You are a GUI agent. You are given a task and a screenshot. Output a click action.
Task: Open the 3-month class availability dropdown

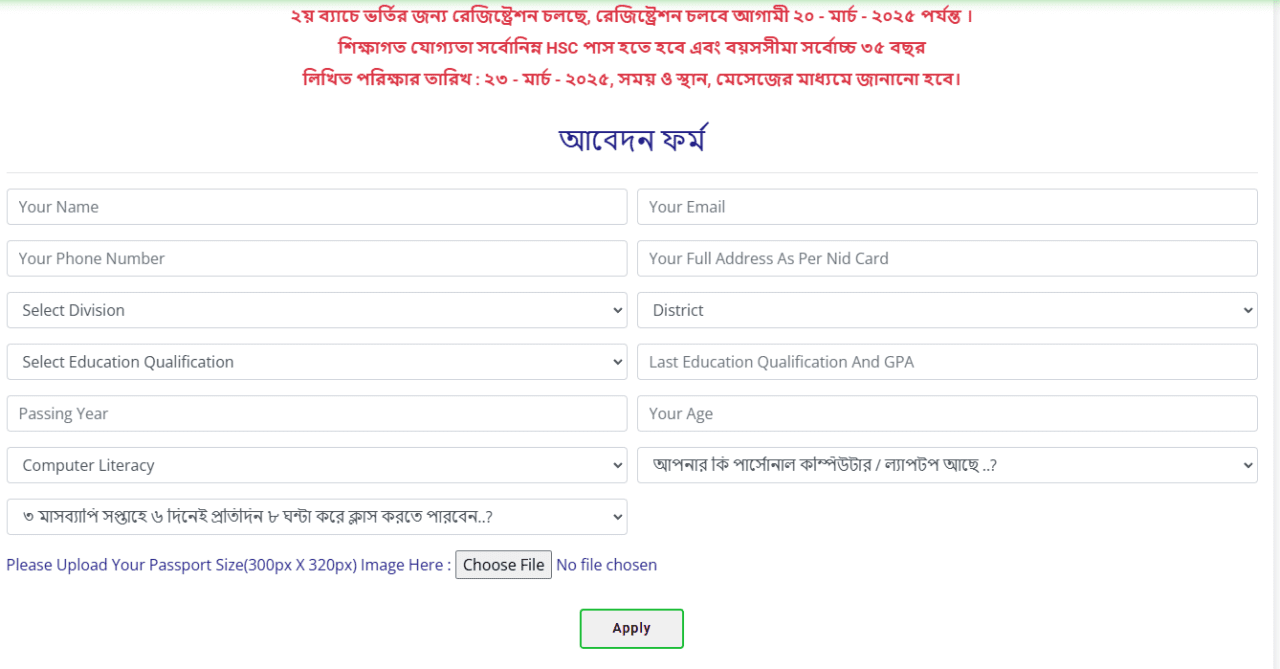pos(317,517)
